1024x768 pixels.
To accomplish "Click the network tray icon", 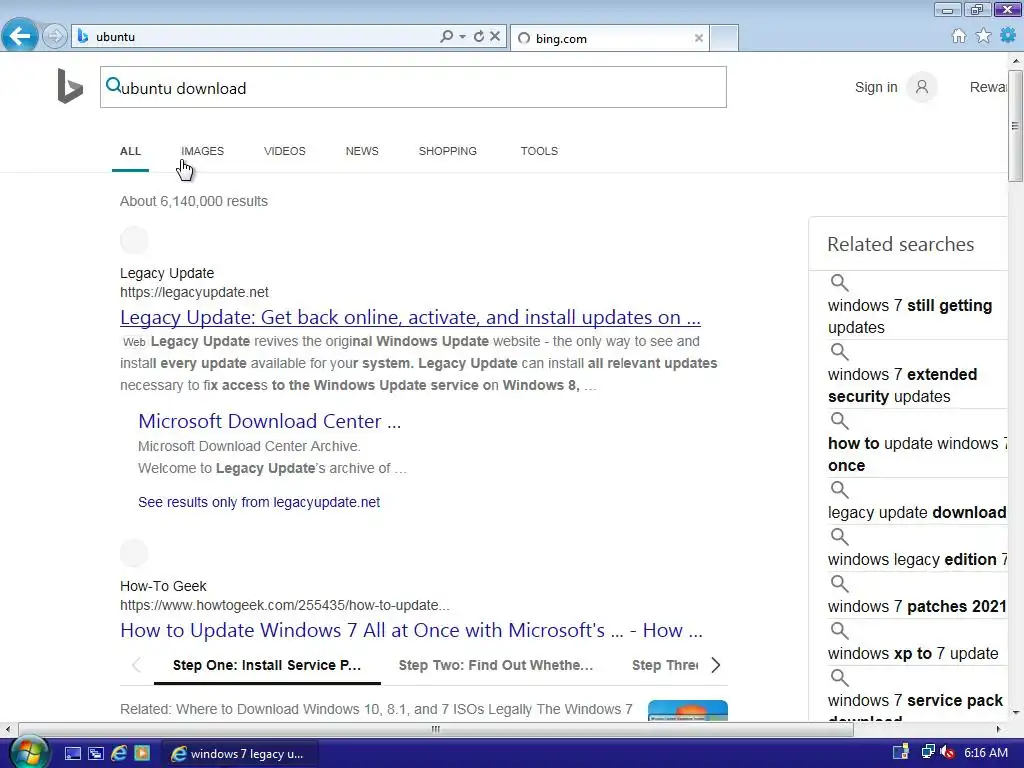I will 928,752.
